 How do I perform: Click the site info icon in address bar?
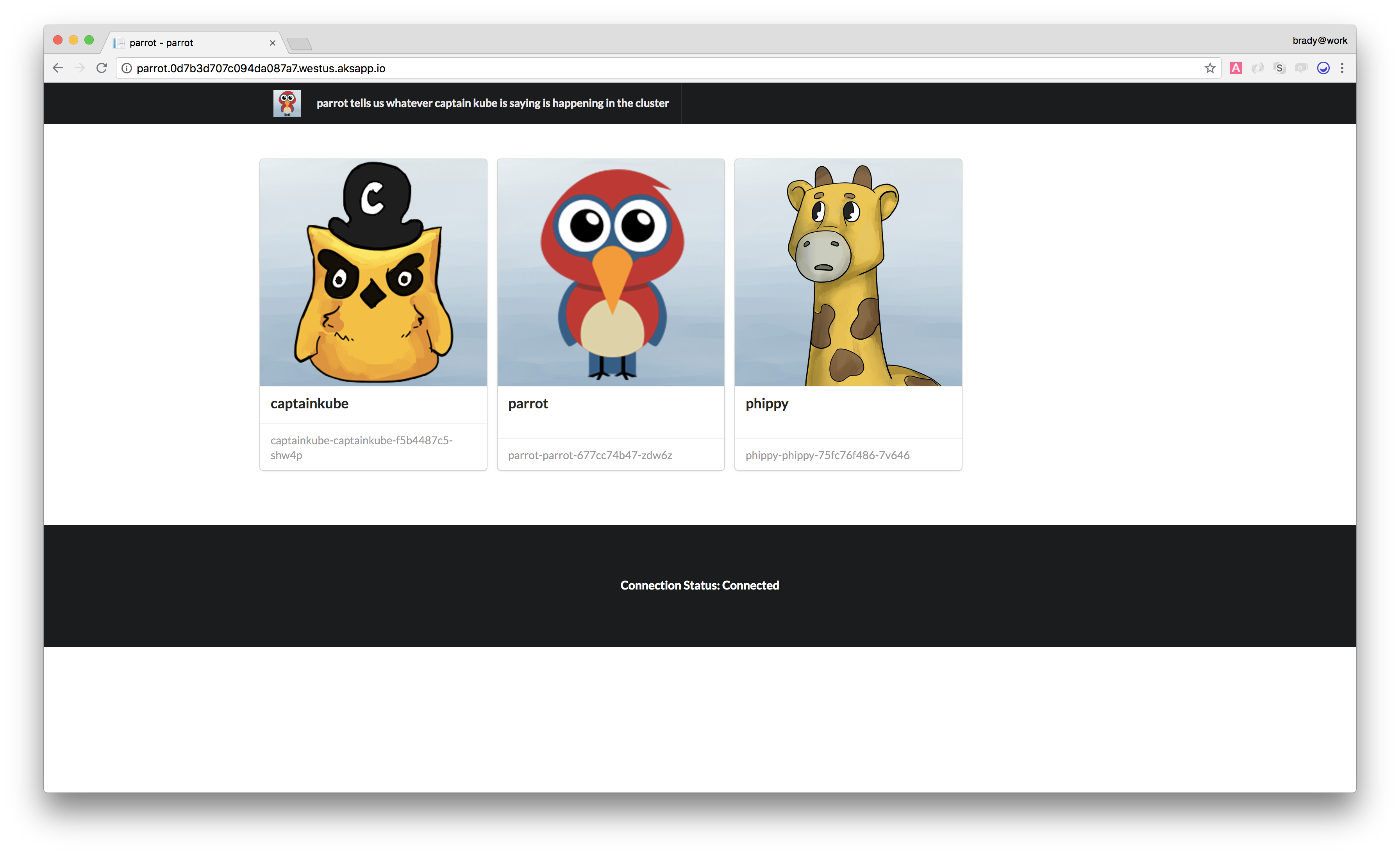coord(127,68)
